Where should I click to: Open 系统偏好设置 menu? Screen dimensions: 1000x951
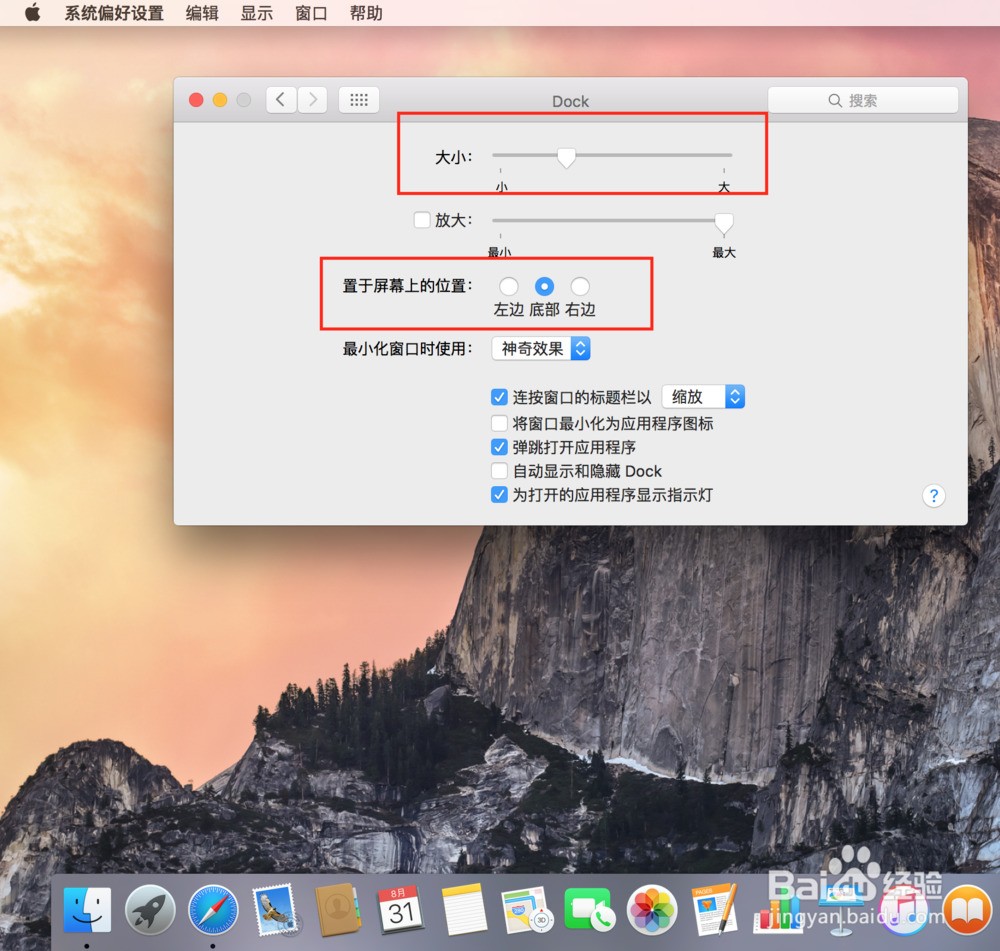coord(114,13)
